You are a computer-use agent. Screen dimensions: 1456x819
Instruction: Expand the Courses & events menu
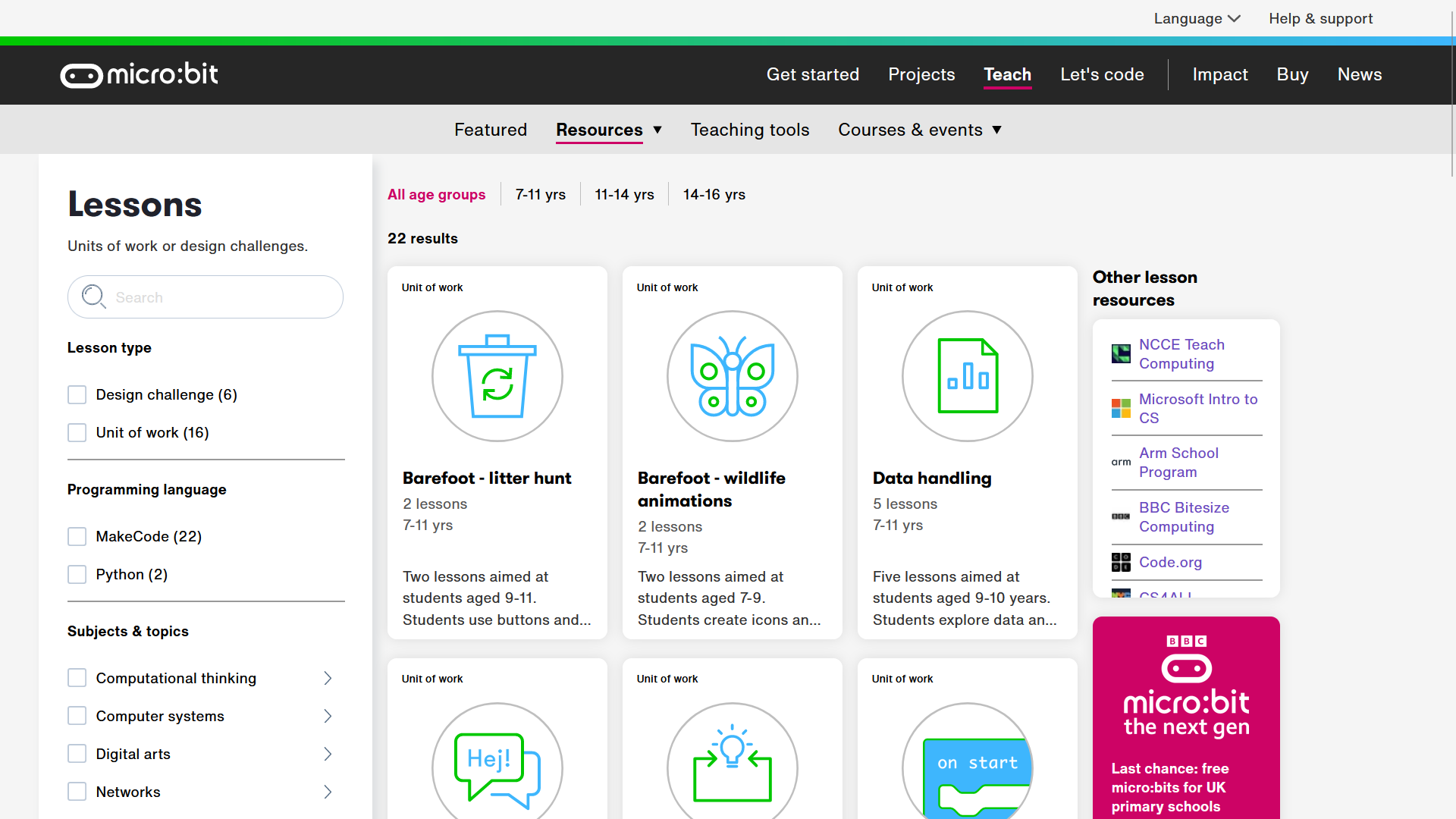click(x=920, y=130)
